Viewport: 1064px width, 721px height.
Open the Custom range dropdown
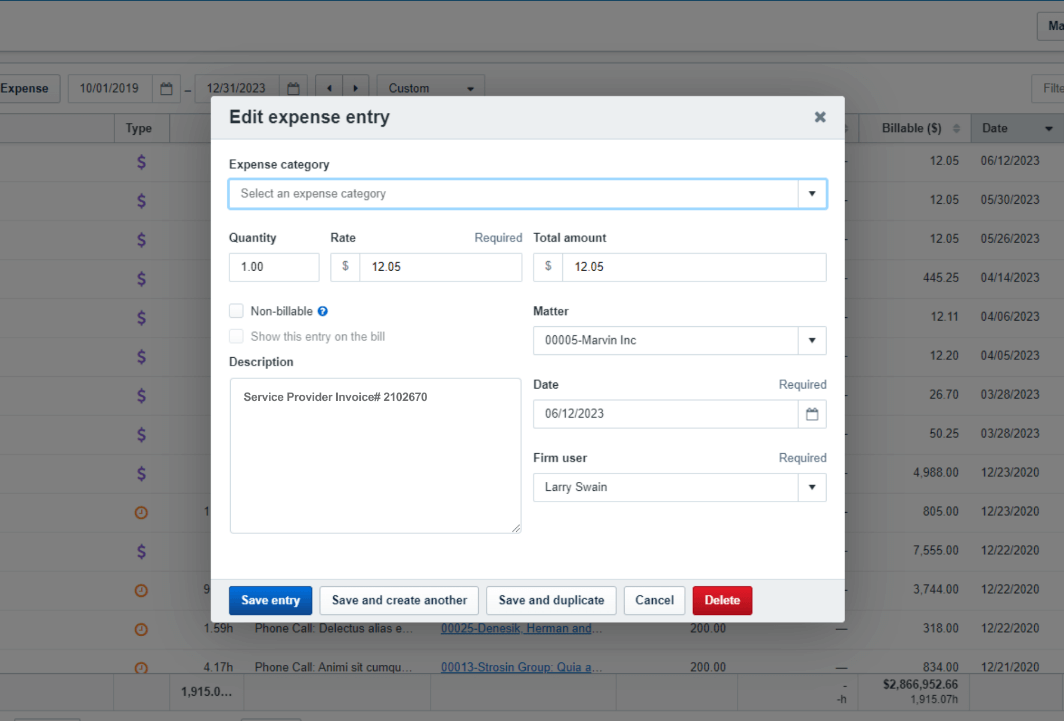click(430, 89)
